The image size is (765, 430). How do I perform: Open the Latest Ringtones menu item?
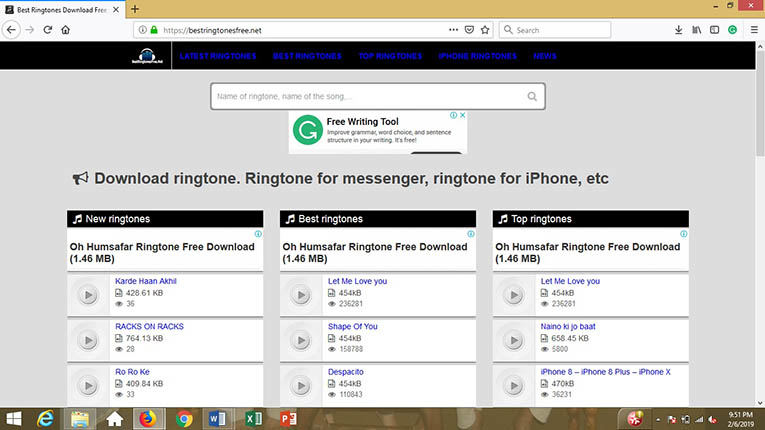tap(217, 56)
